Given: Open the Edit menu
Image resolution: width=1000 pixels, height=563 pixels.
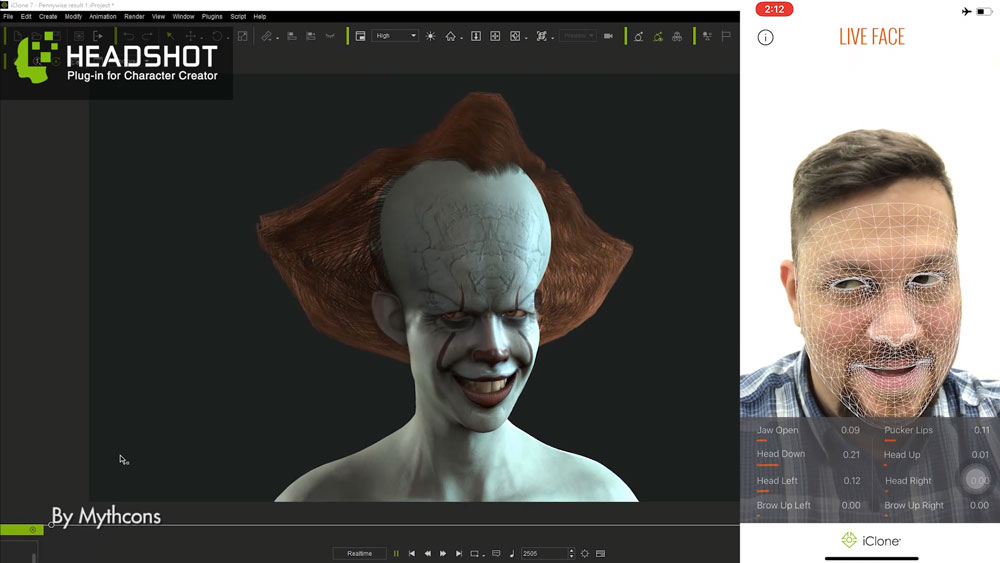Looking at the screenshot, I should click(x=26, y=17).
